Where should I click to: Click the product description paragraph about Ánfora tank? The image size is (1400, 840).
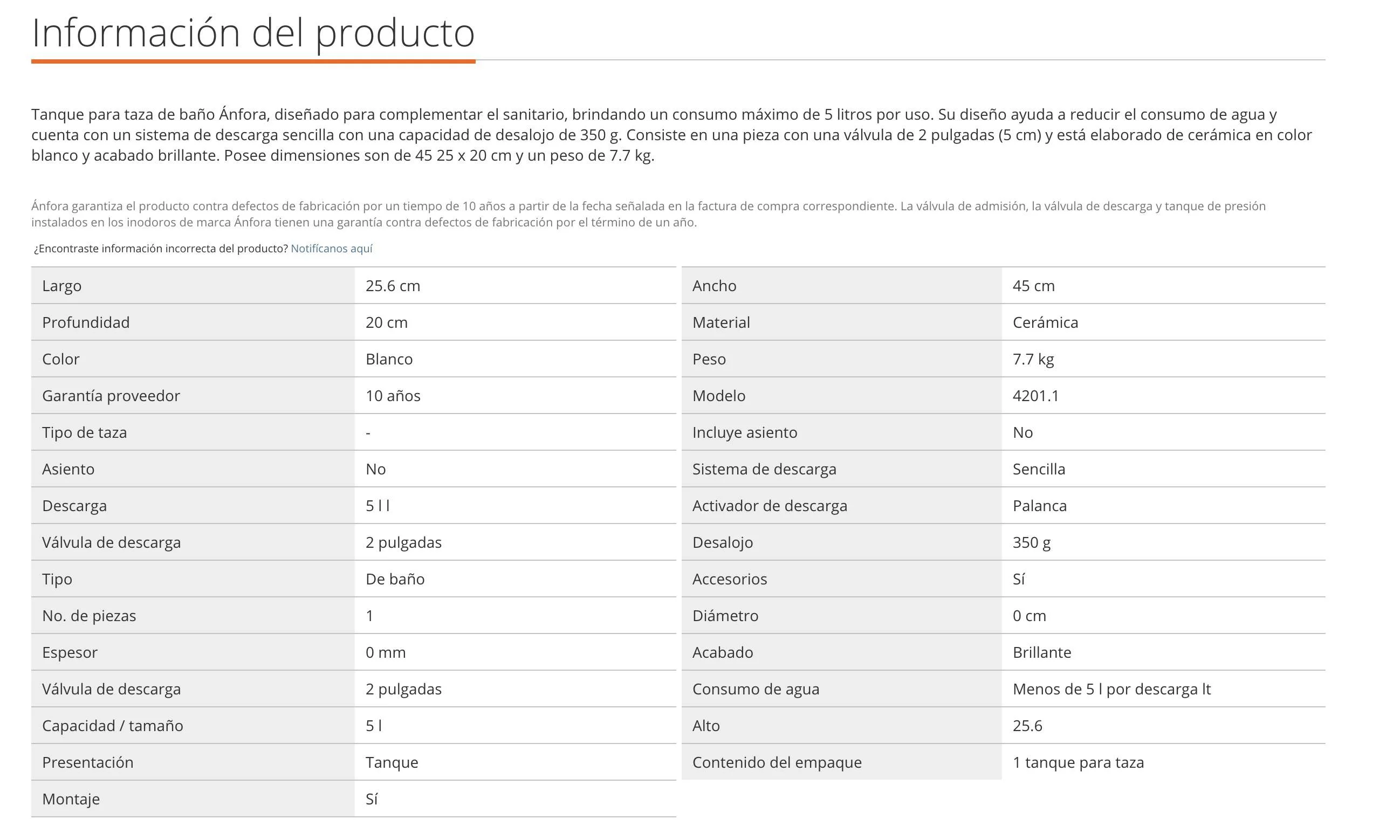(x=671, y=135)
